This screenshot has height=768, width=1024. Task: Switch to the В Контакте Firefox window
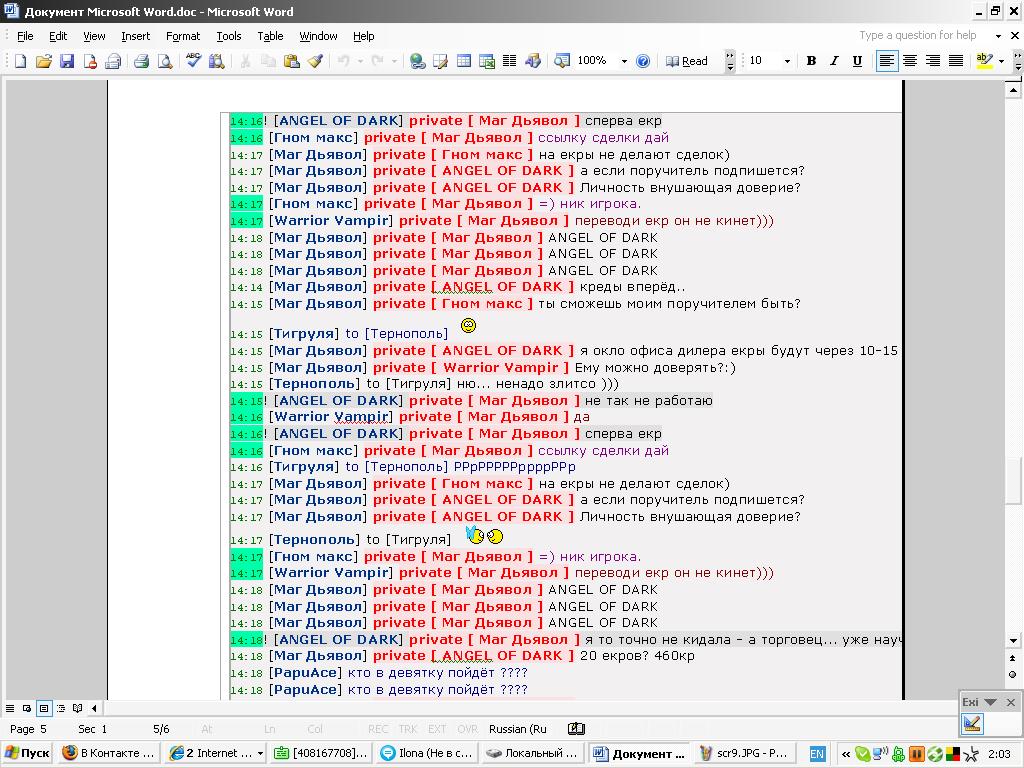click(108, 753)
